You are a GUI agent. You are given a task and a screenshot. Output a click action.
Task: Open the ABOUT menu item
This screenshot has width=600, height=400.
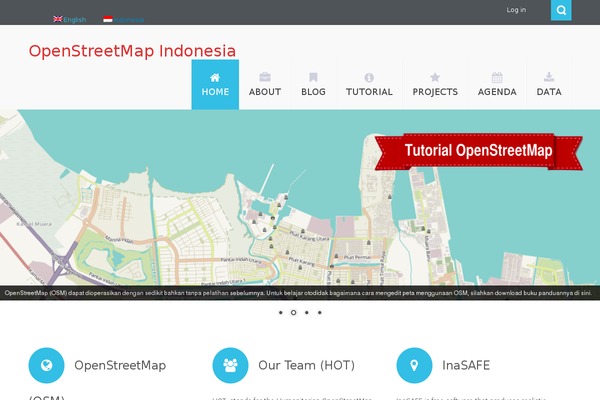tap(265, 85)
